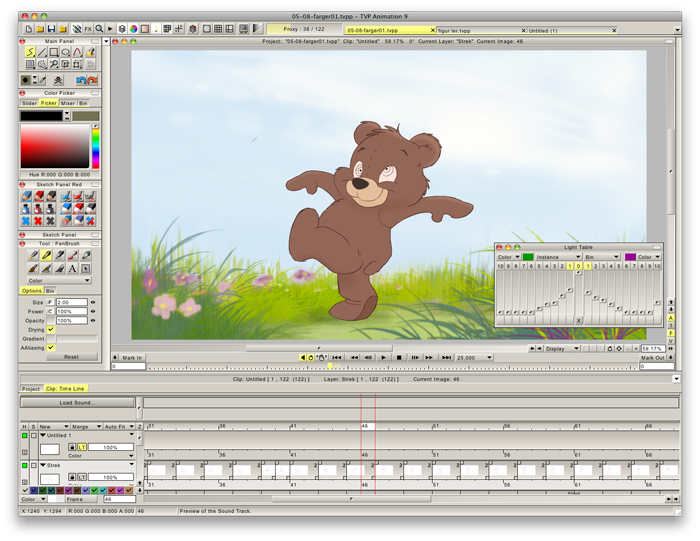Switch to the Project tab

31,389
